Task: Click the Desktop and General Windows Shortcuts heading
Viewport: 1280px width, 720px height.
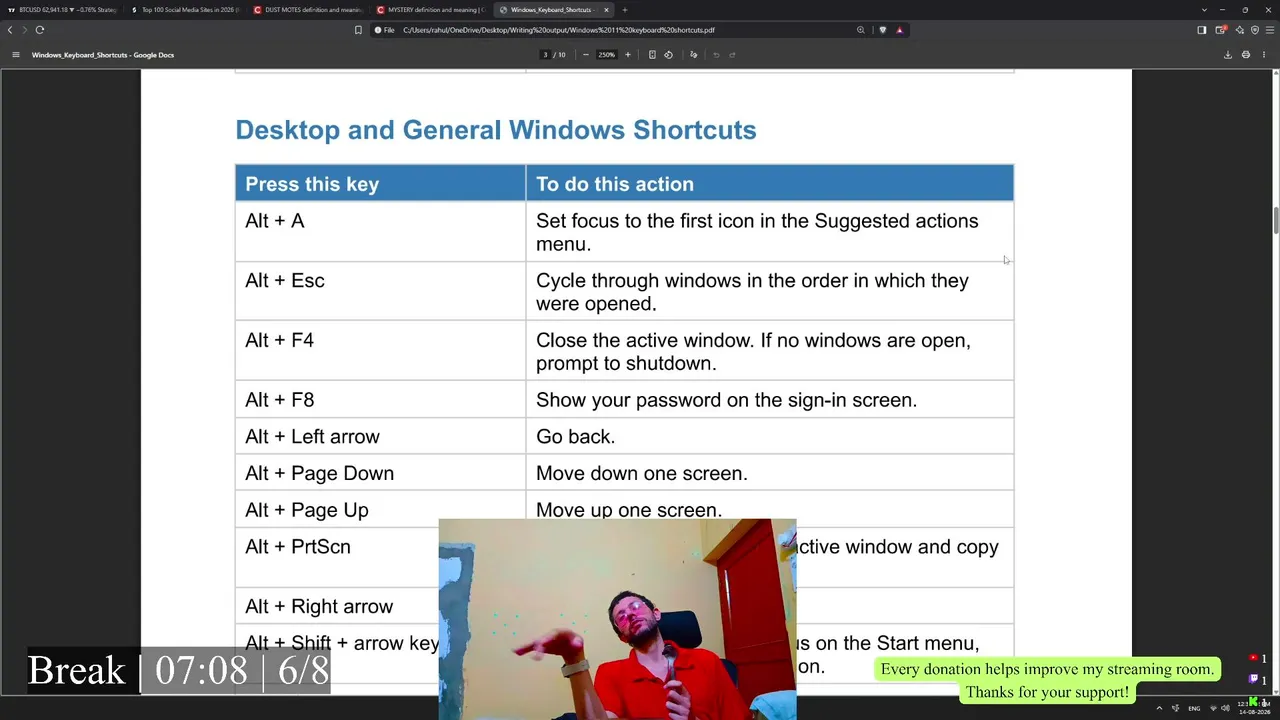Action: tap(495, 130)
